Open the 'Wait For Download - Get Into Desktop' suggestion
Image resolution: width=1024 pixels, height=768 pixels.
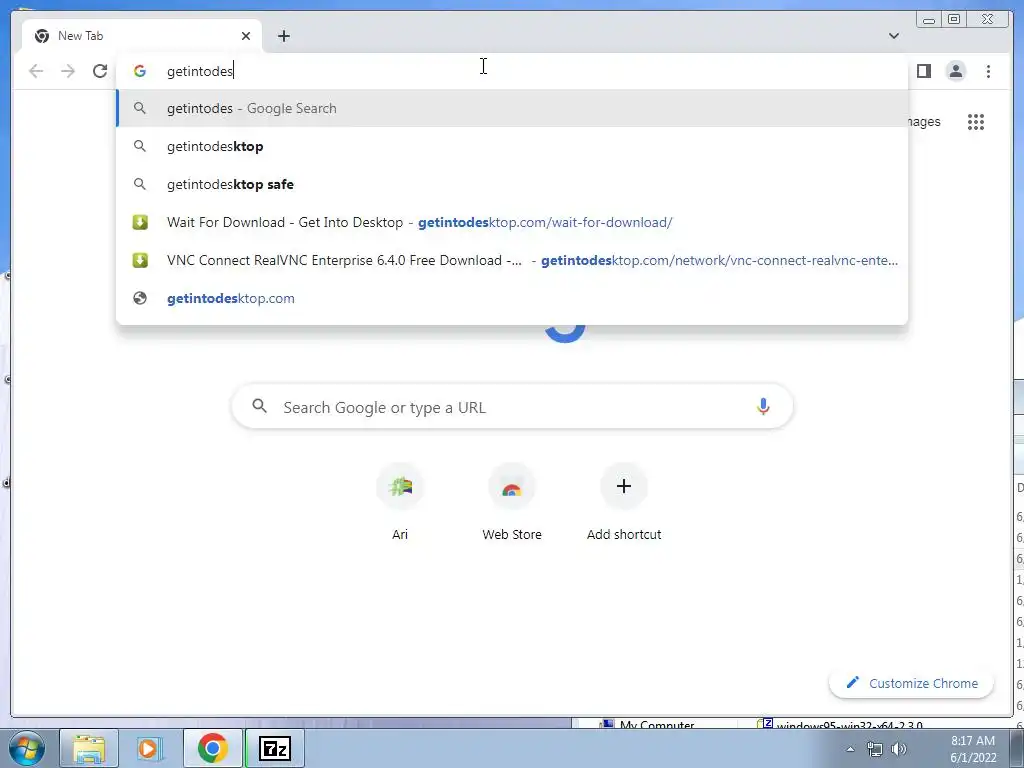tap(512, 222)
